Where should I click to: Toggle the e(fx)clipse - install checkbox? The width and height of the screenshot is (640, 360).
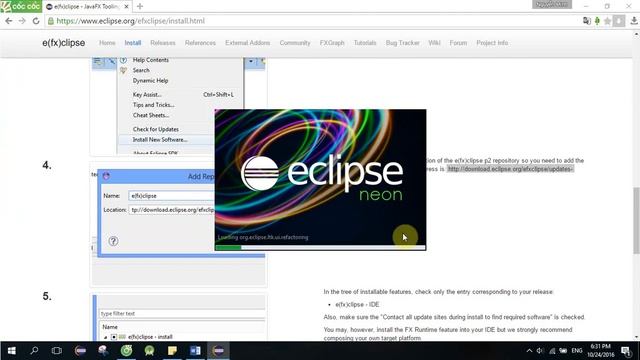[114, 337]
